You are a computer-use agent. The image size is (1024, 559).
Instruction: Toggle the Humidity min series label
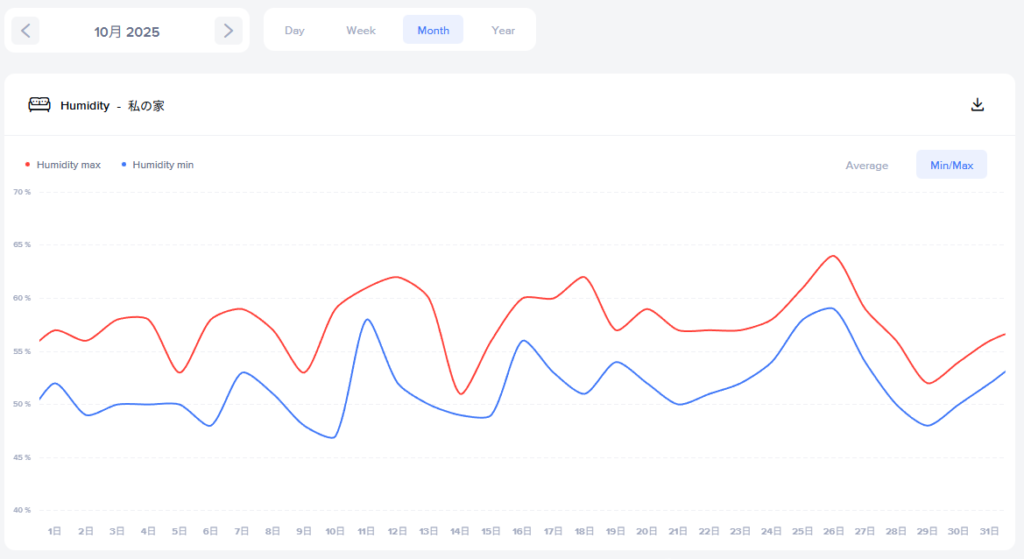tap(163, 164)
